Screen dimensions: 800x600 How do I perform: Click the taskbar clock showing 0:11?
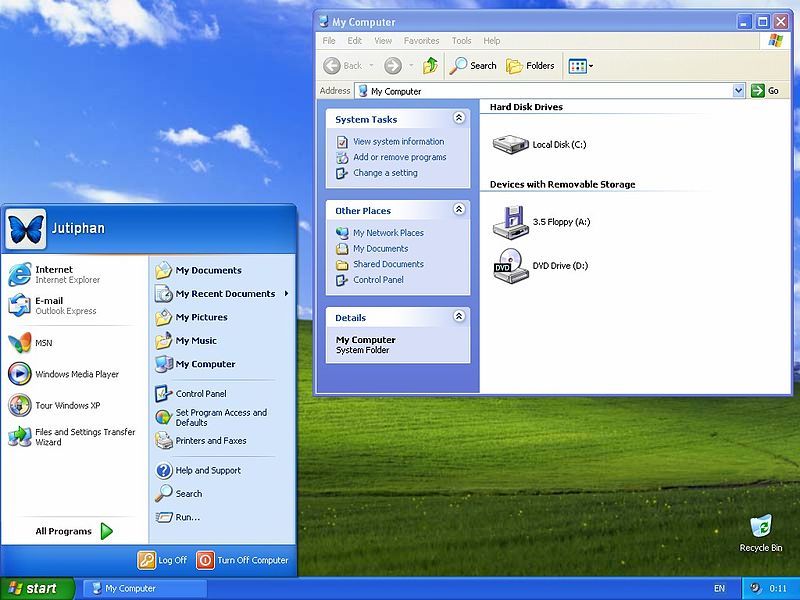(778, 589)
